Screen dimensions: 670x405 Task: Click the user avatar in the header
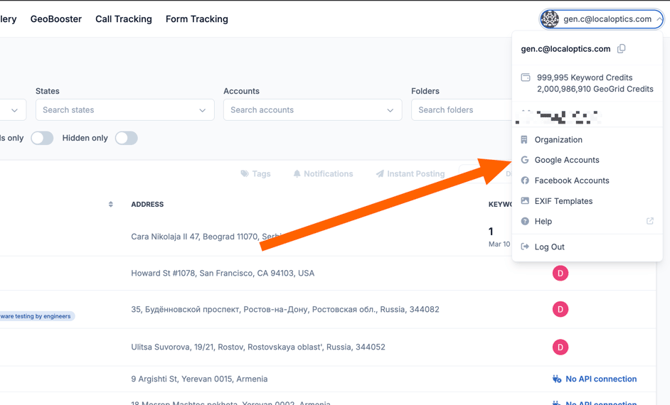(550, 19)
